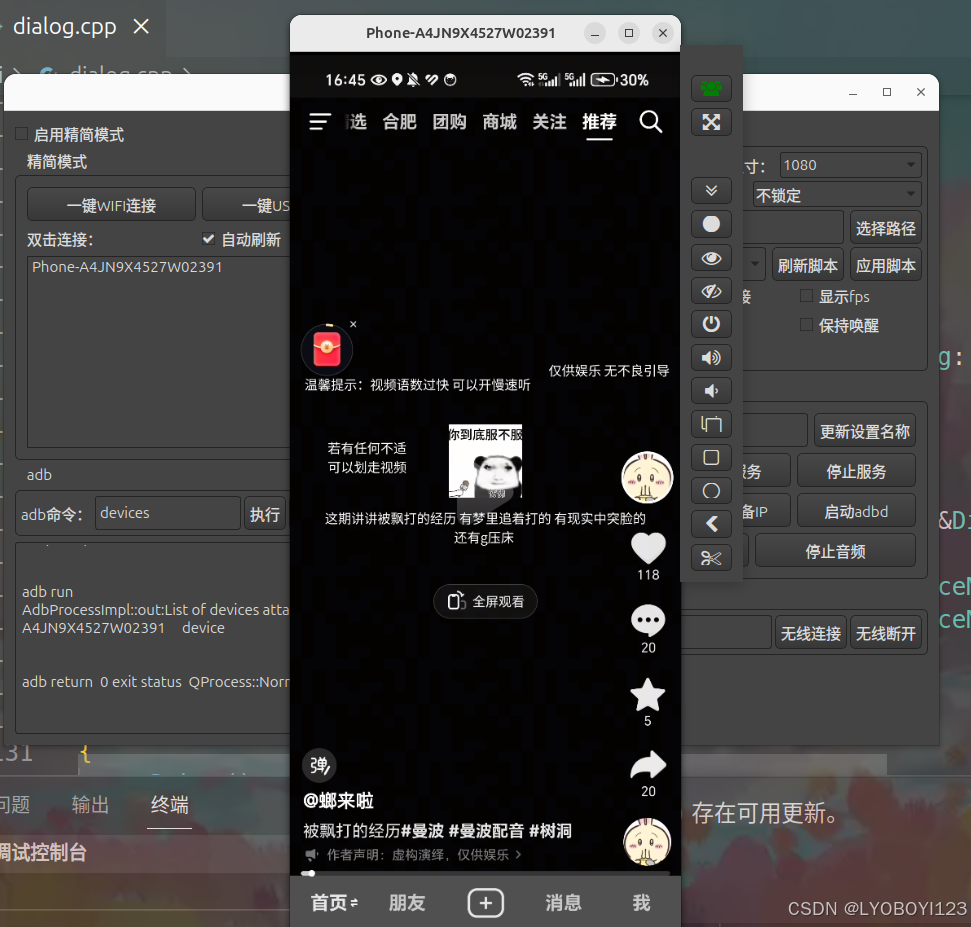Click the power button icon in side toolbar
Viewport: 971px width, 927px height.
[711, 324]
